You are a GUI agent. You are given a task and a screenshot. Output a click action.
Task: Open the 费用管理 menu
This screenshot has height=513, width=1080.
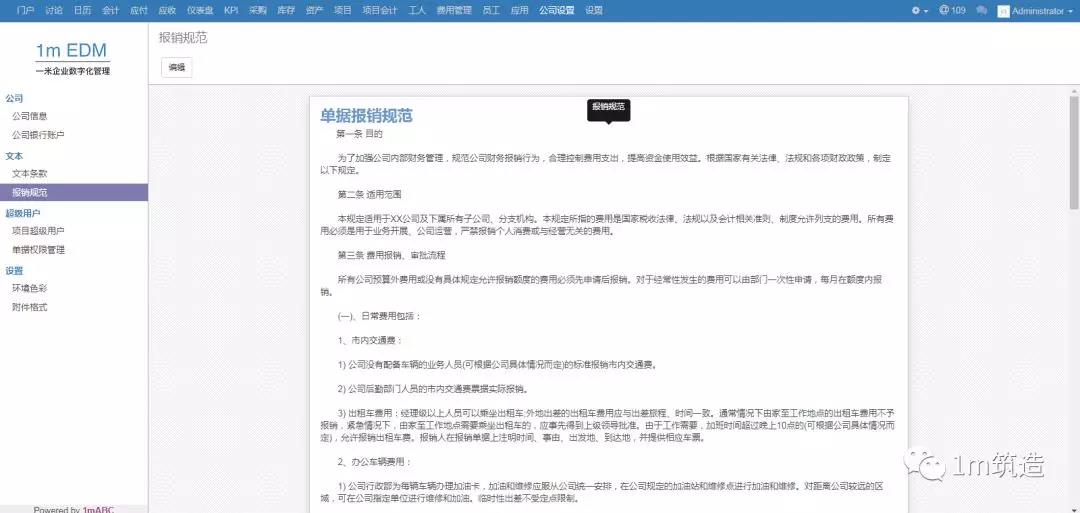tap(455, 10)
